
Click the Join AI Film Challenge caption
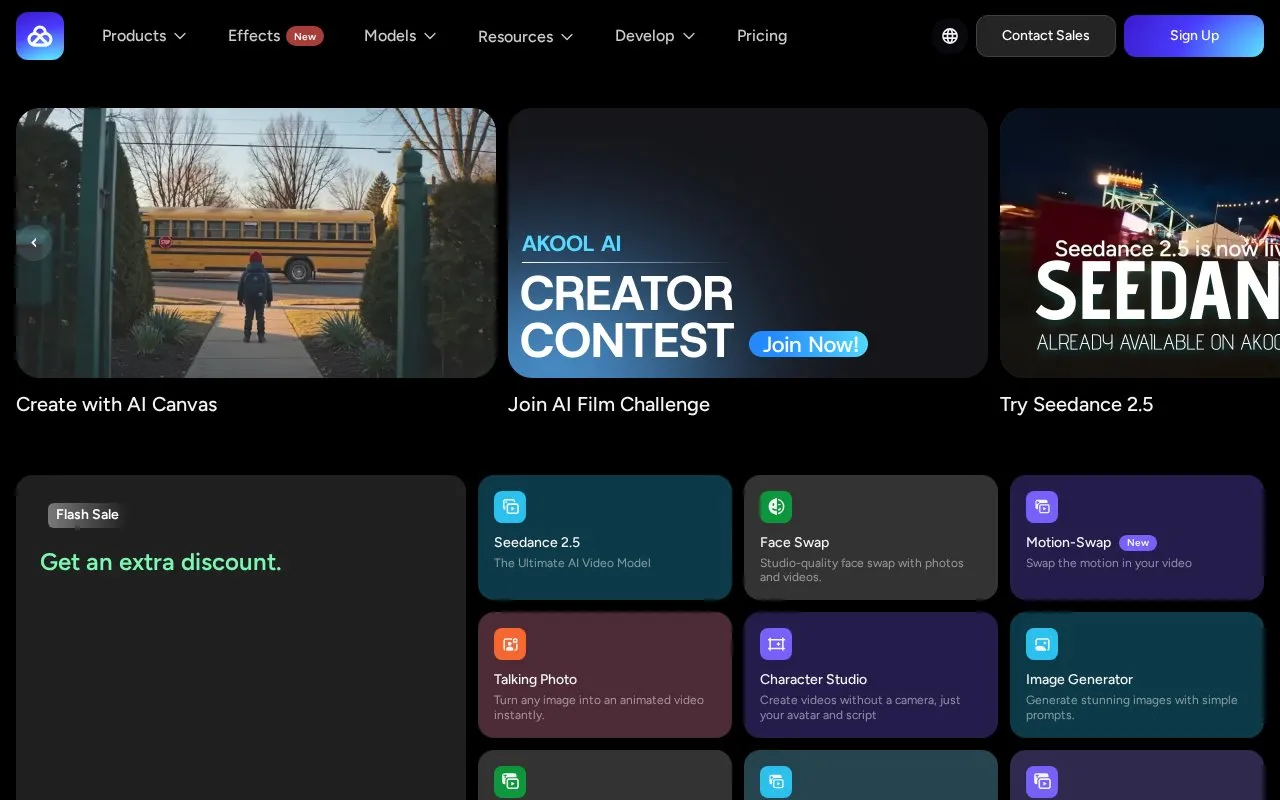[609, 404]
